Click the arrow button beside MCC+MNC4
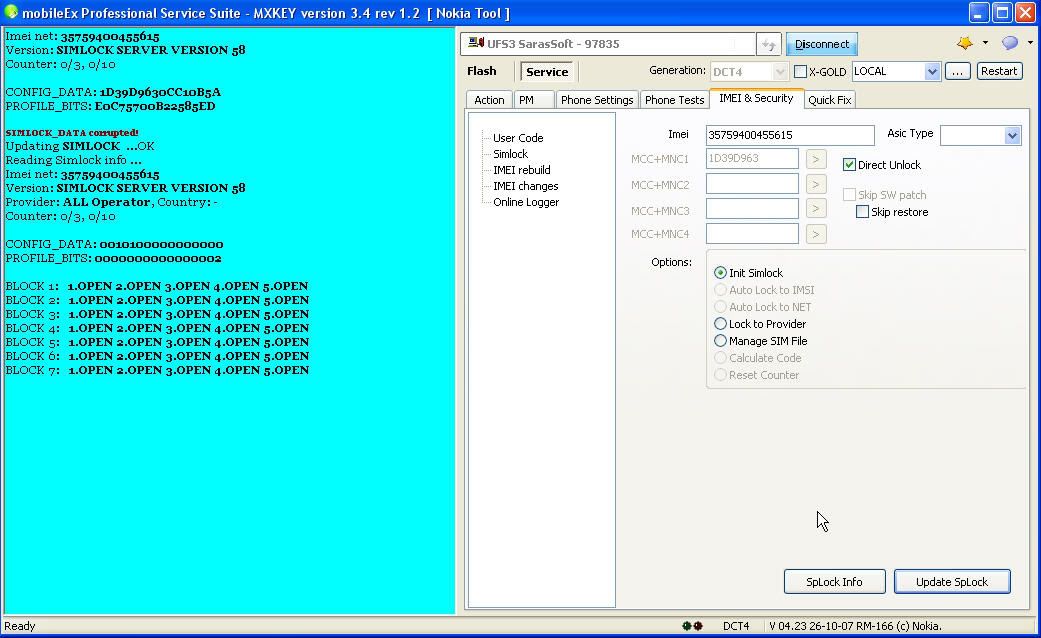The image size is (1041, 638). (816, 234)
